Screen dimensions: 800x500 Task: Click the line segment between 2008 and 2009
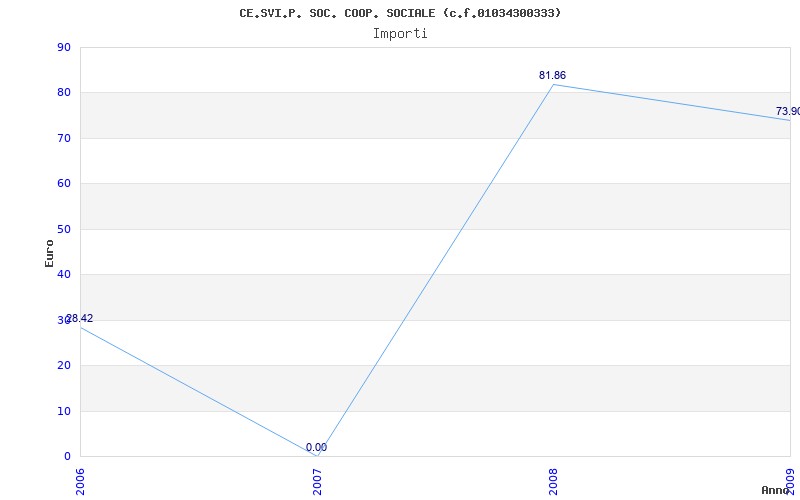click(672, 103)
